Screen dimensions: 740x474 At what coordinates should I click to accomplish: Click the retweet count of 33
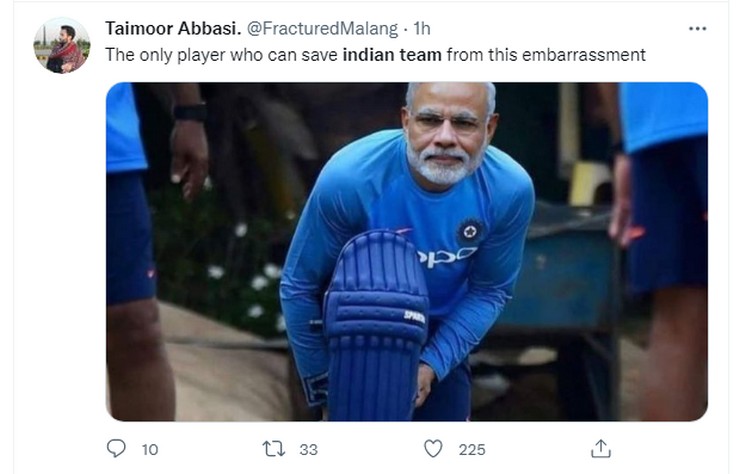(308, 449)
